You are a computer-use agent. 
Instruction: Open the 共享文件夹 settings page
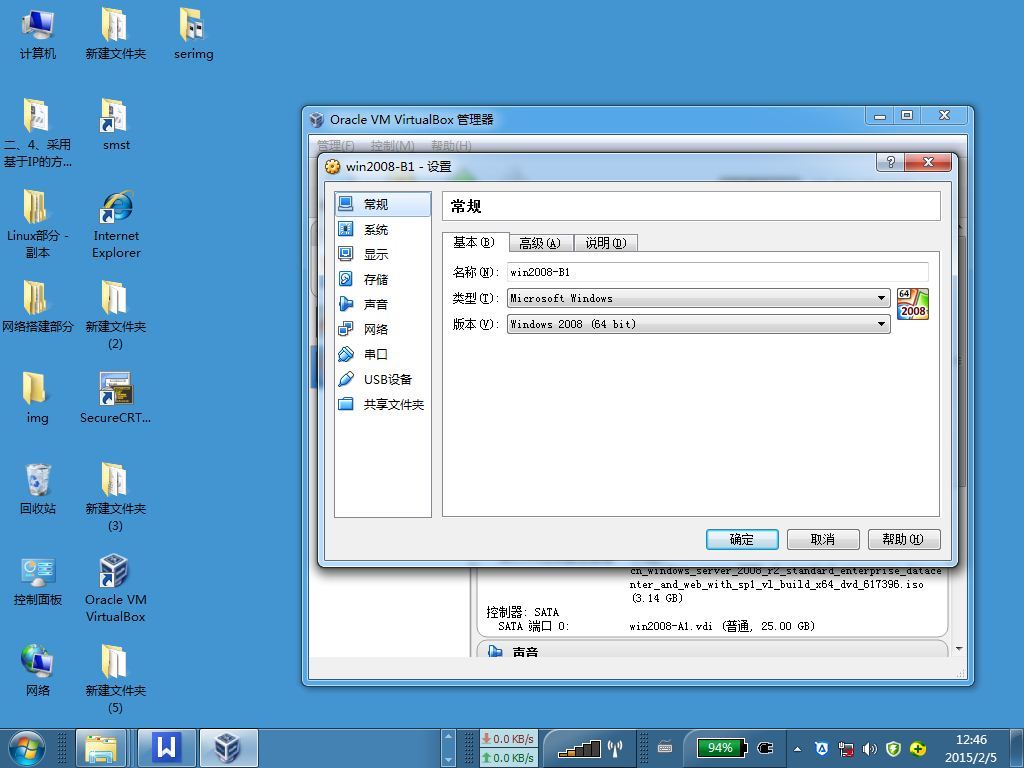point(383,404)
